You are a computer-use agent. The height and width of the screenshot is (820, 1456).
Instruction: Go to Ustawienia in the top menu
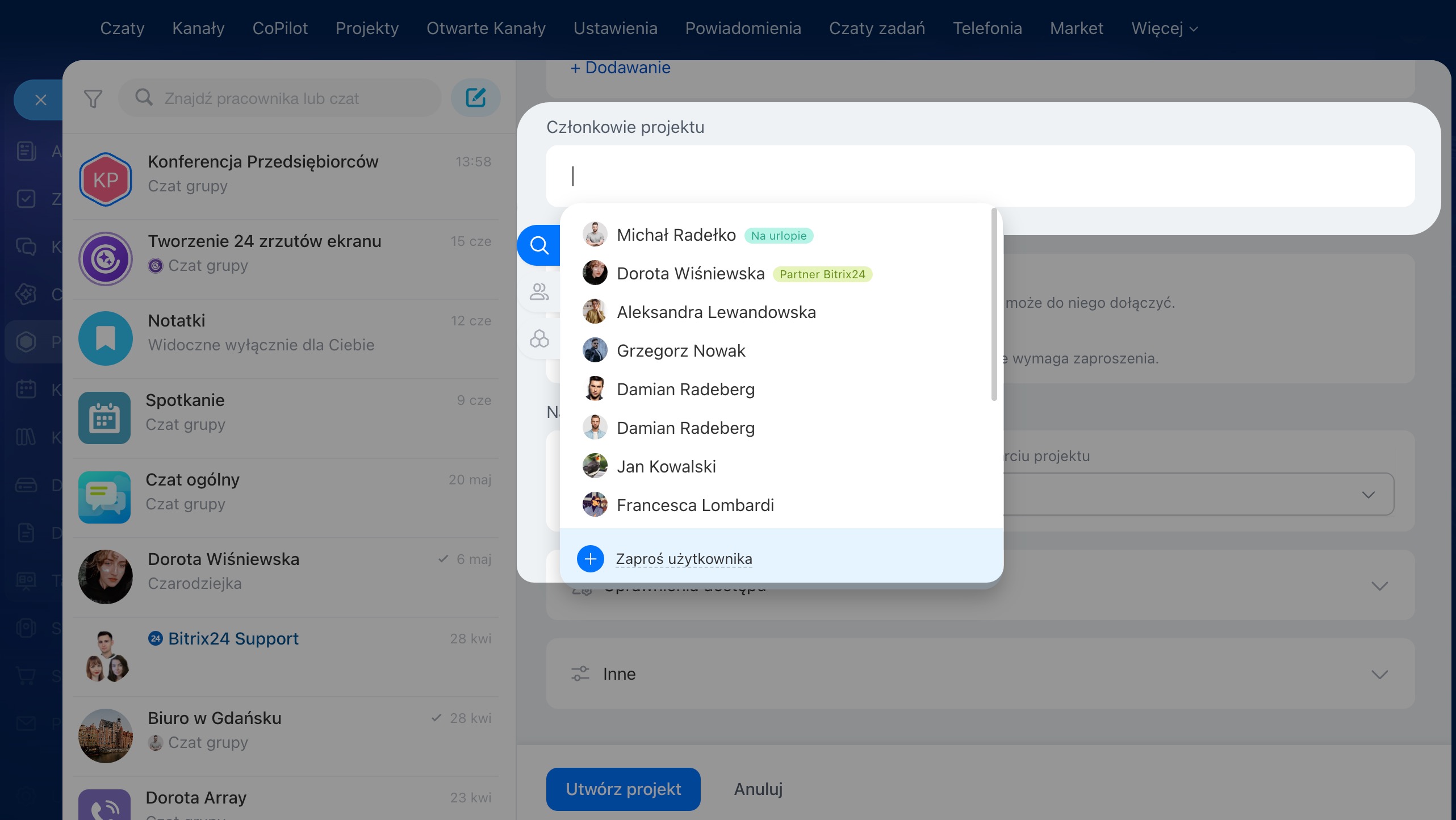[x=616, y=28]
